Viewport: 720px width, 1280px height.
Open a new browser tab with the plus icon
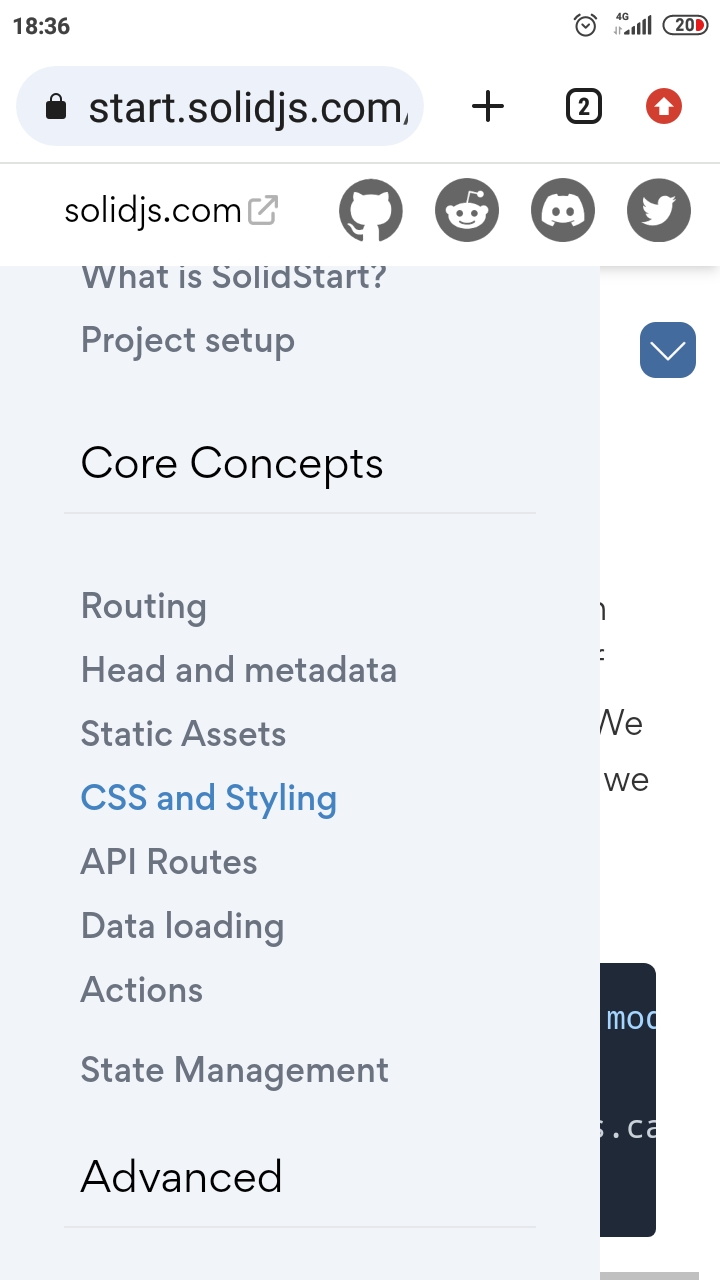488,106
